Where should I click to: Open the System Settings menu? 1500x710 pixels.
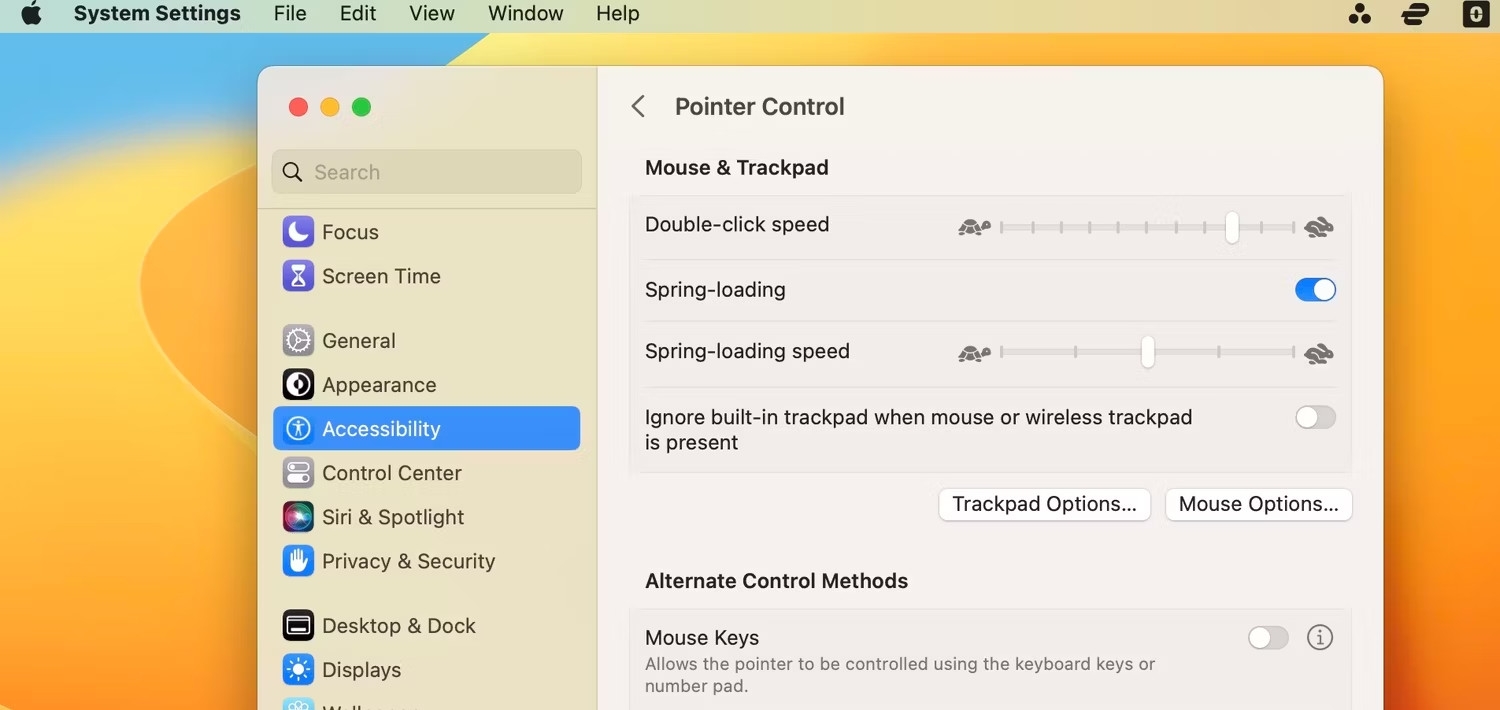click(157, 14)
